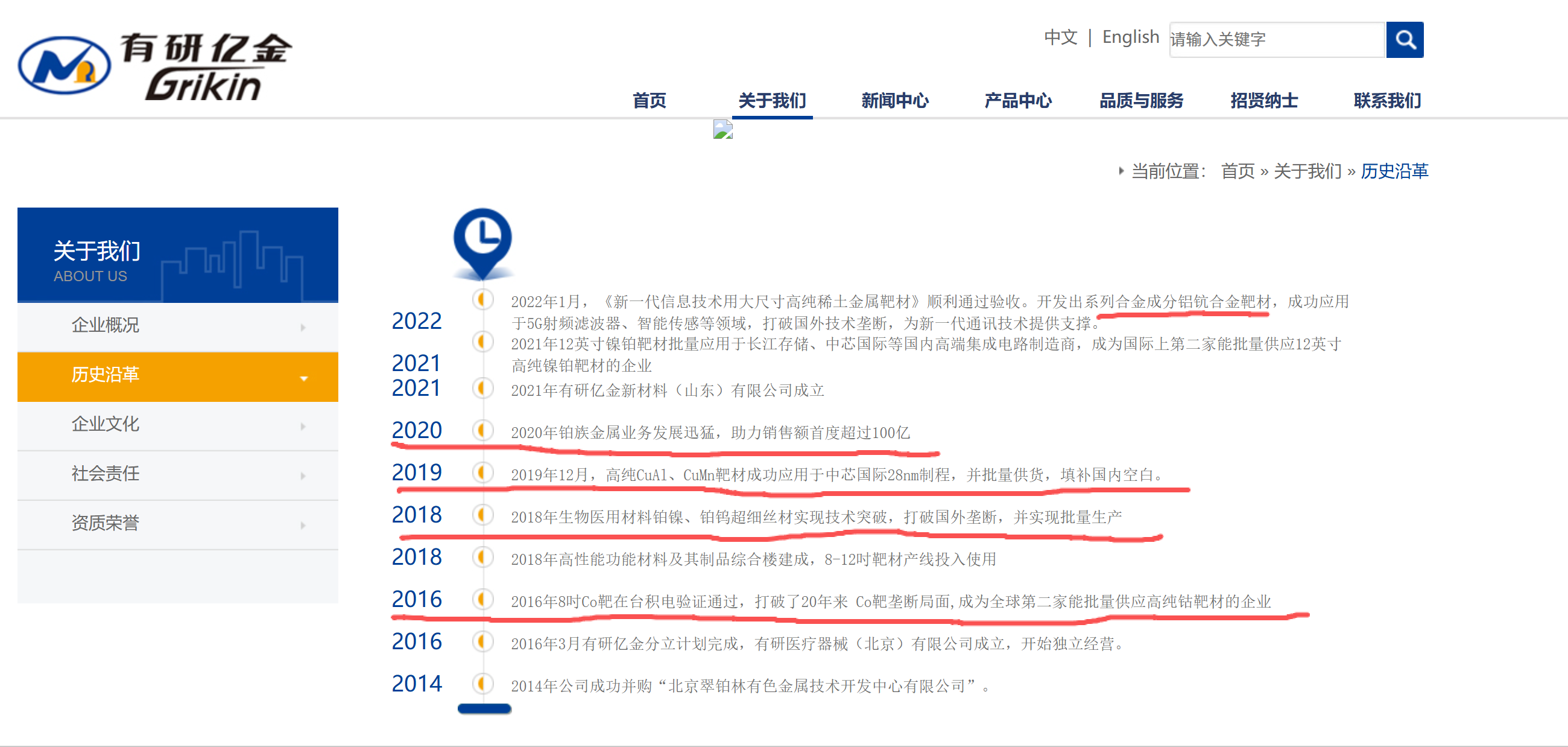
Task: Expand the 资质荣誉 sidebar arrow
Action: tap(303, 525)
